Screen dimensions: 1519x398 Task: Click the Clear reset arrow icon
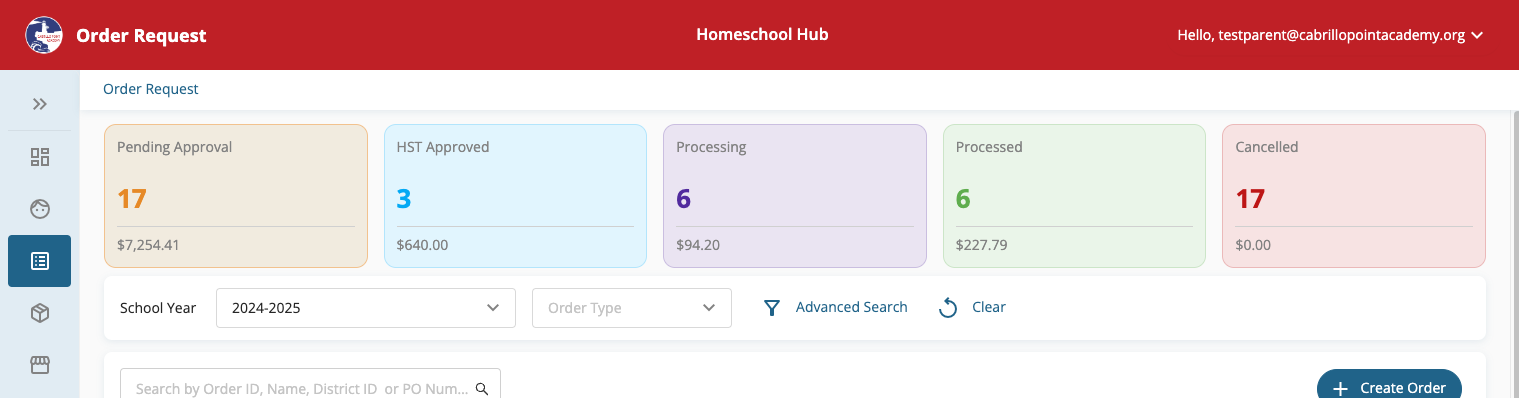coord(948,308)
